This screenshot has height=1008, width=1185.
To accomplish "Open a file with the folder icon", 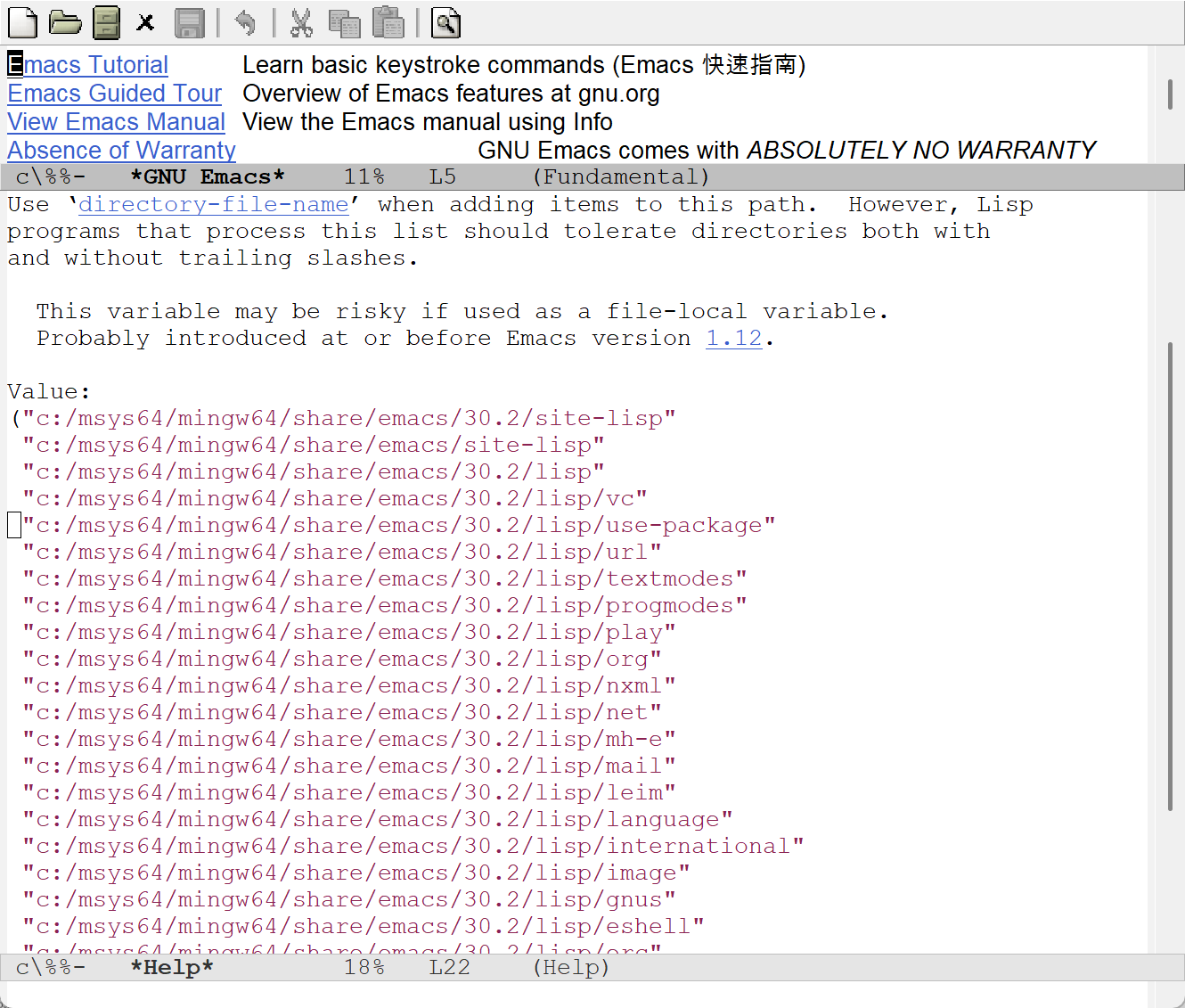I will pyautogui.click(x=65, y=22).
